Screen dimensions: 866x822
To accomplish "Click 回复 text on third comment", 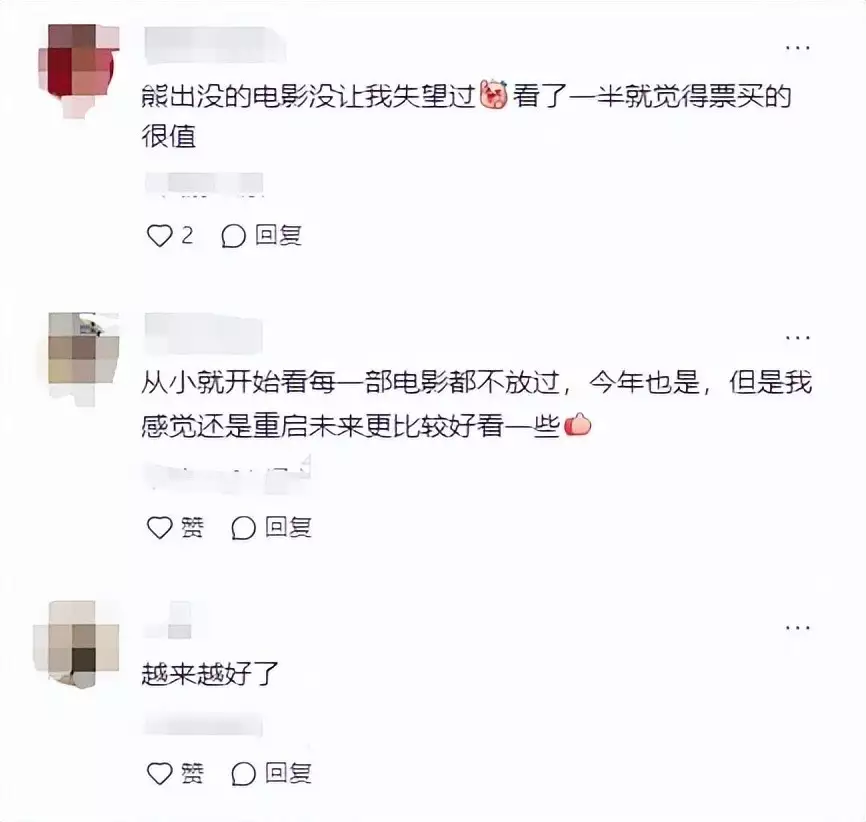I will [x=288, y=773].
